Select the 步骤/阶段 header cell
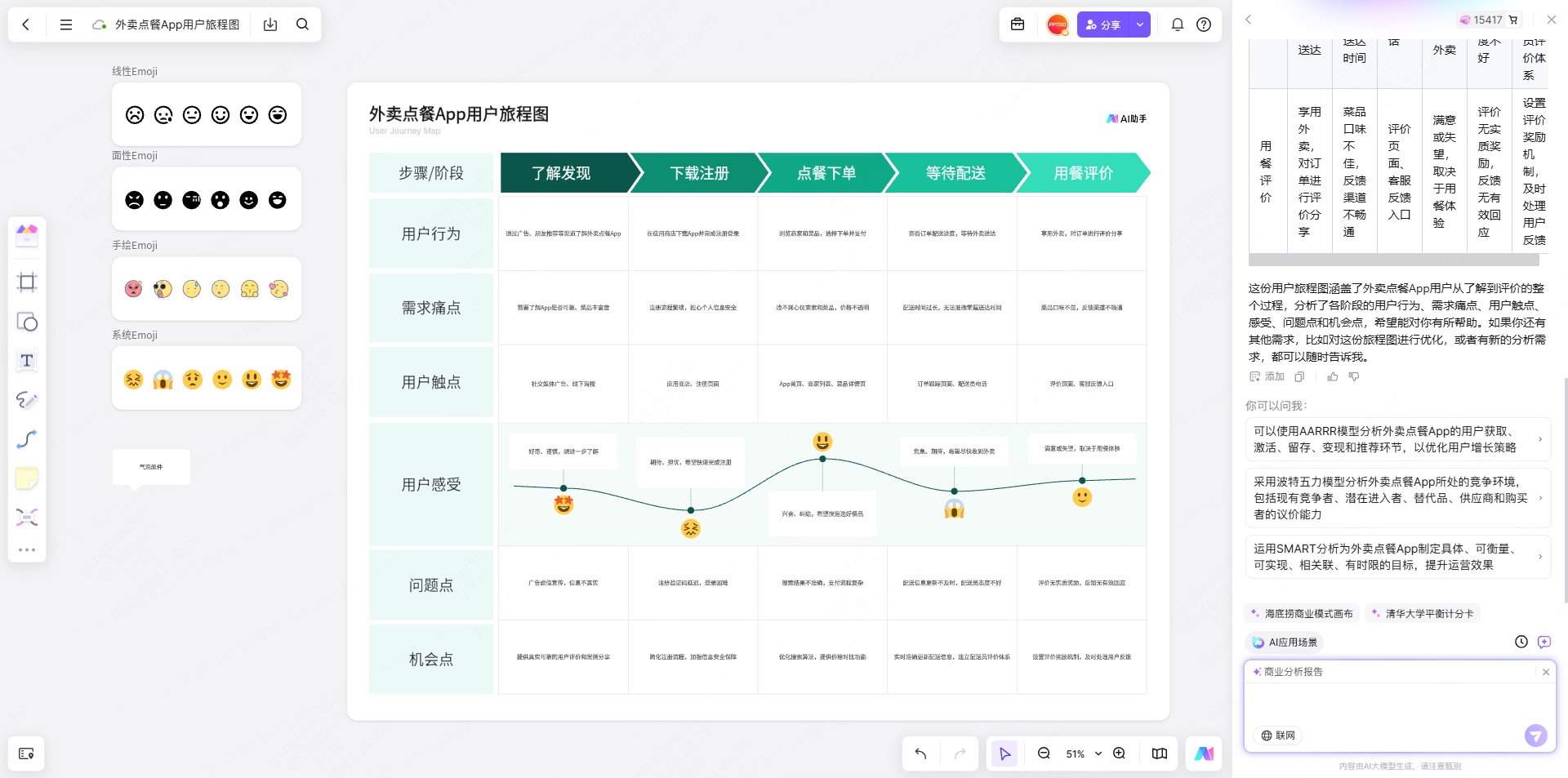The width and height of the screenshot is (1568, 778). [x=431, y=173]
